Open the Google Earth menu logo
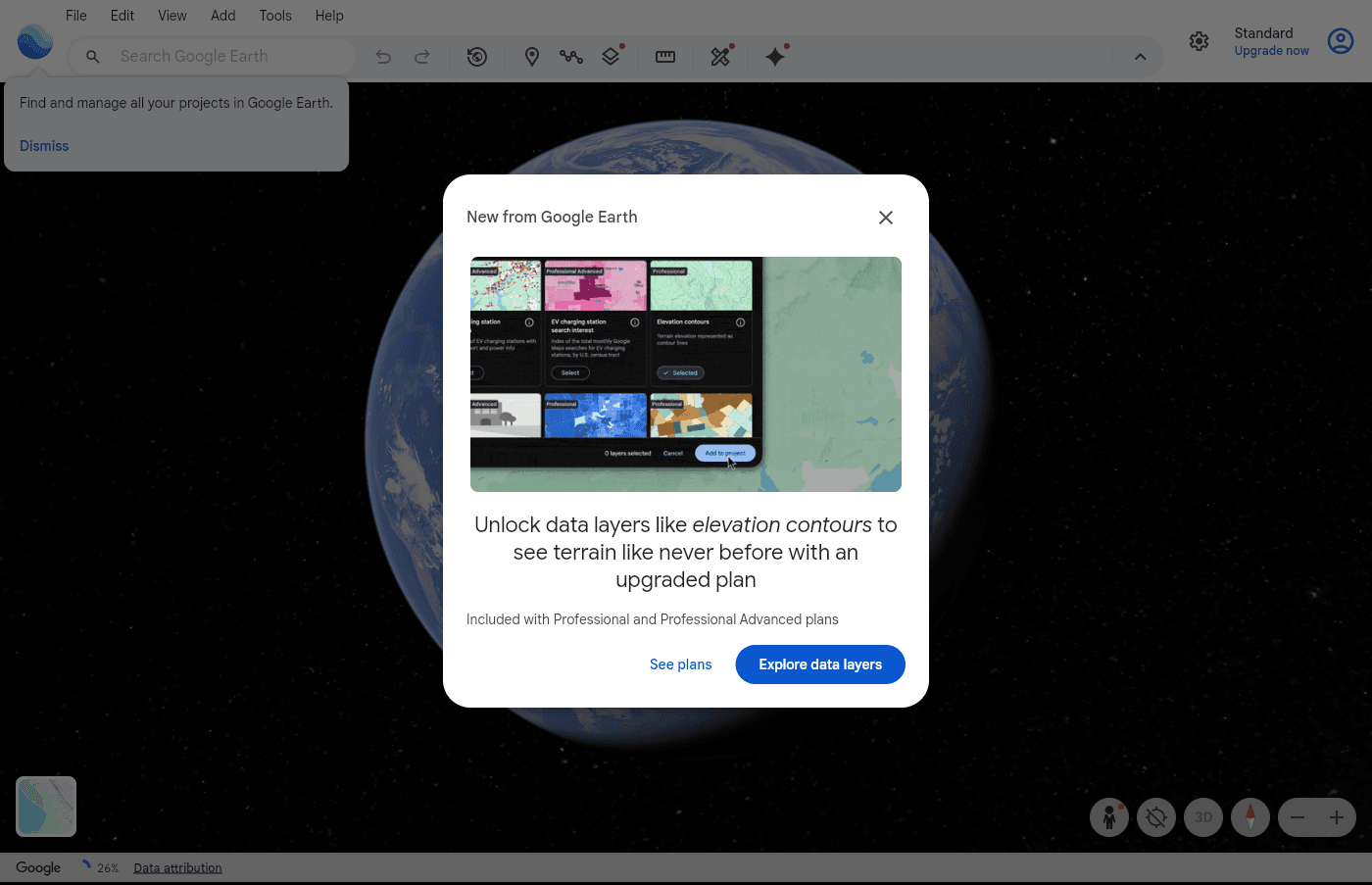Screen dimensions: 1372x885 coord(34,41)
